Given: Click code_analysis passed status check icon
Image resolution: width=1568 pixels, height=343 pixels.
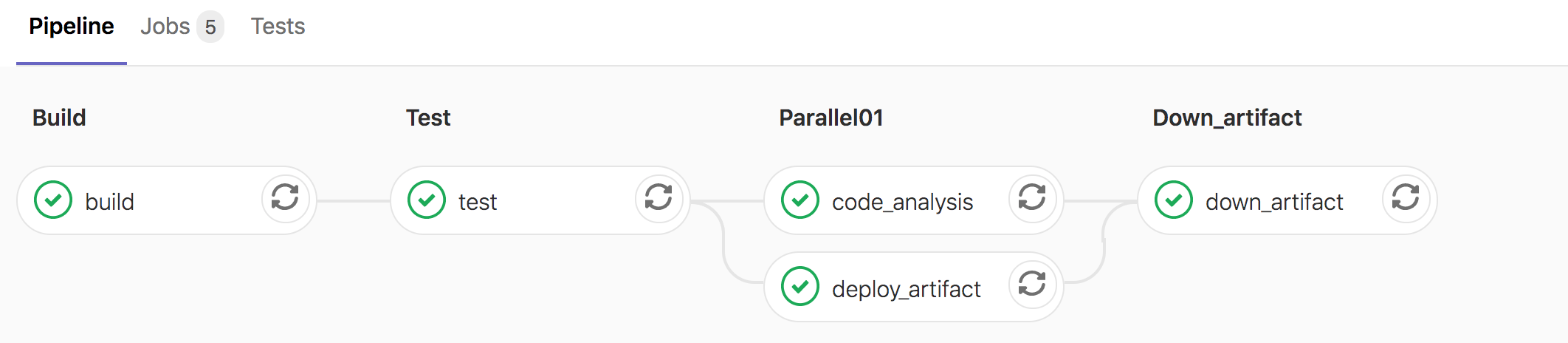Looking at the screenshot, I should pyautogui.click(x=800, y=200).
